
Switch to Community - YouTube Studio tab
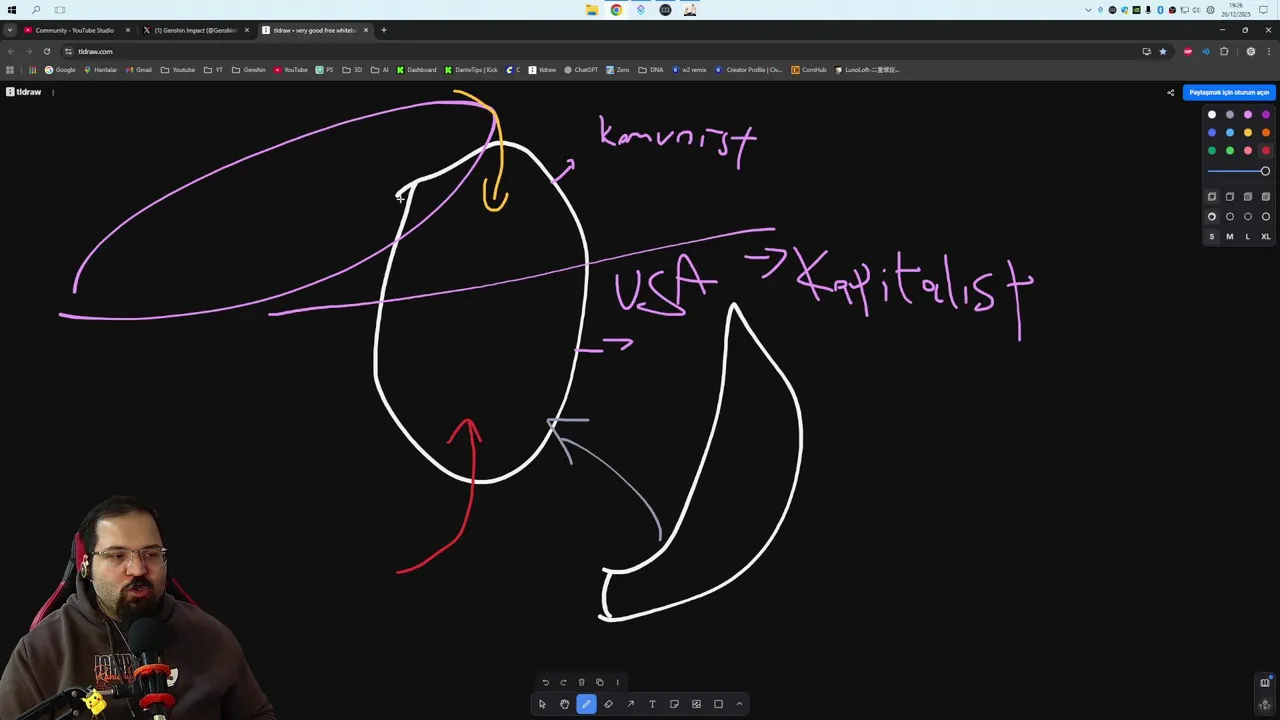pyautogui.click(x=76, y=30)
